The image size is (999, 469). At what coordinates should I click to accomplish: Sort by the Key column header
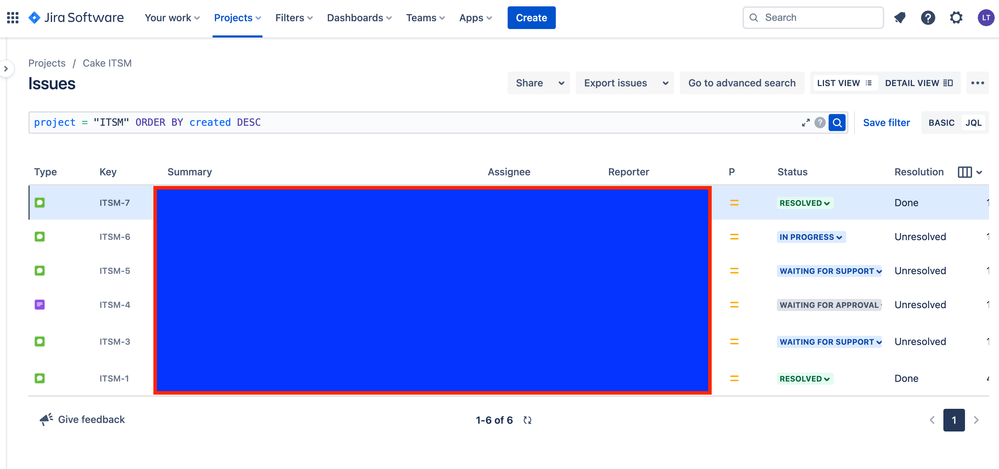[108, 172]
